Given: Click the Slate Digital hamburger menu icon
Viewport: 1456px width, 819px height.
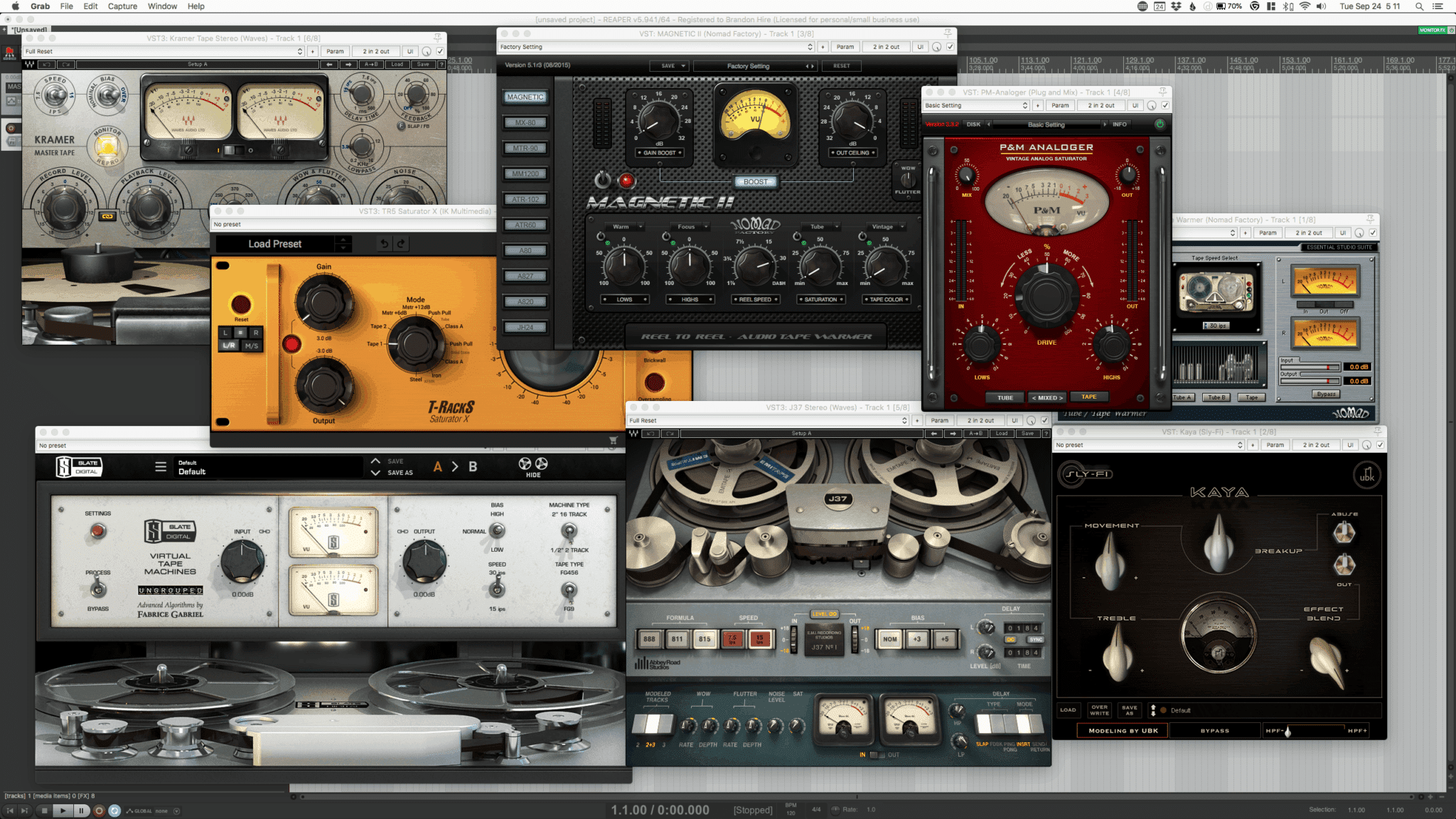Looking at the screenshot, I should tap(161, 467).
